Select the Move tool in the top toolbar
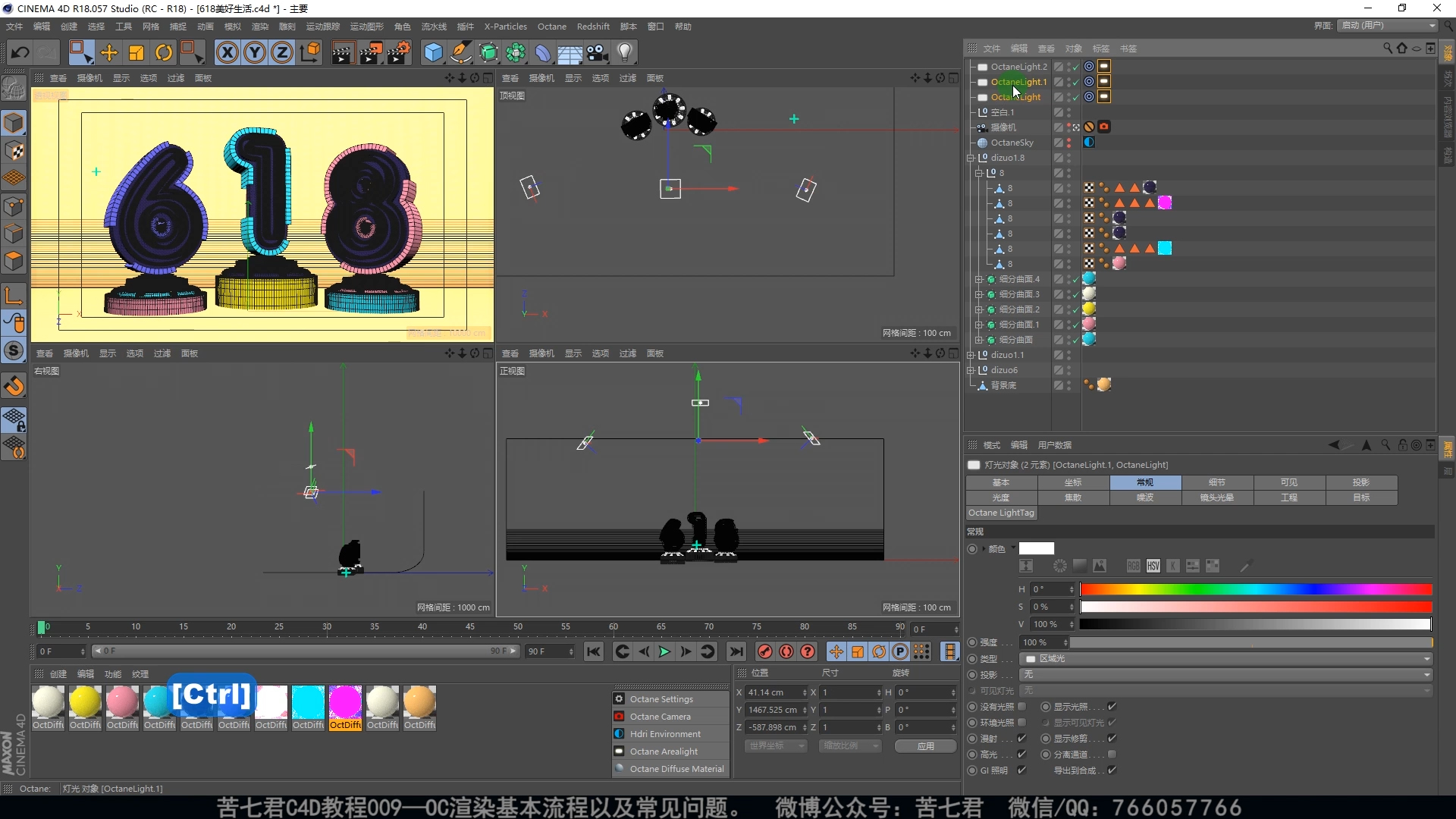This screenshot has width=1456, height=819. pyautogui.click(x=109, y=52)
